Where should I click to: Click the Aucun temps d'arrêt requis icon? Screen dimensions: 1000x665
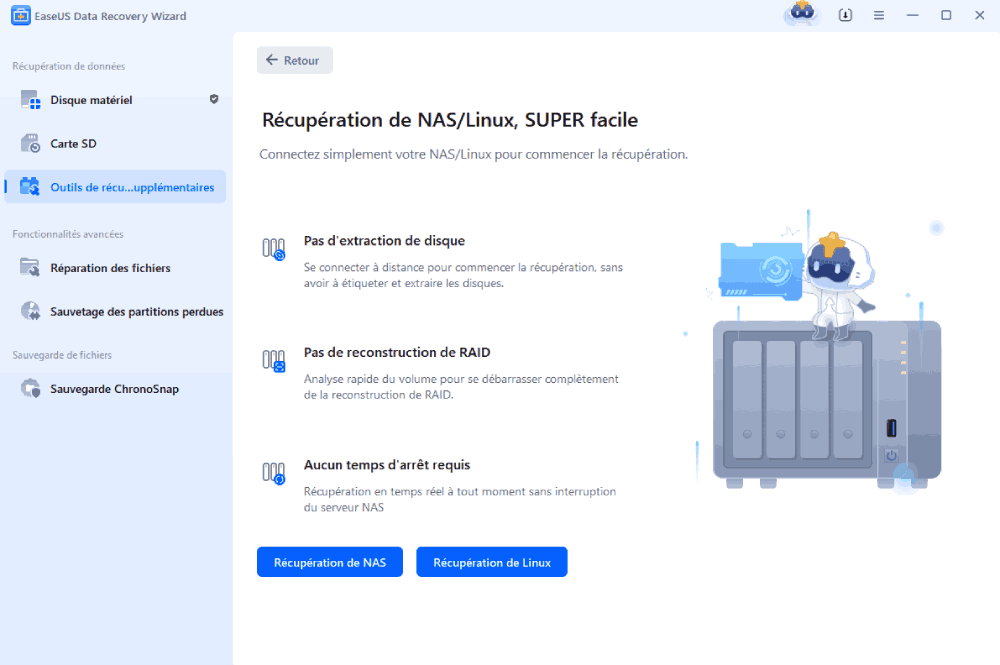coord(274,473)
